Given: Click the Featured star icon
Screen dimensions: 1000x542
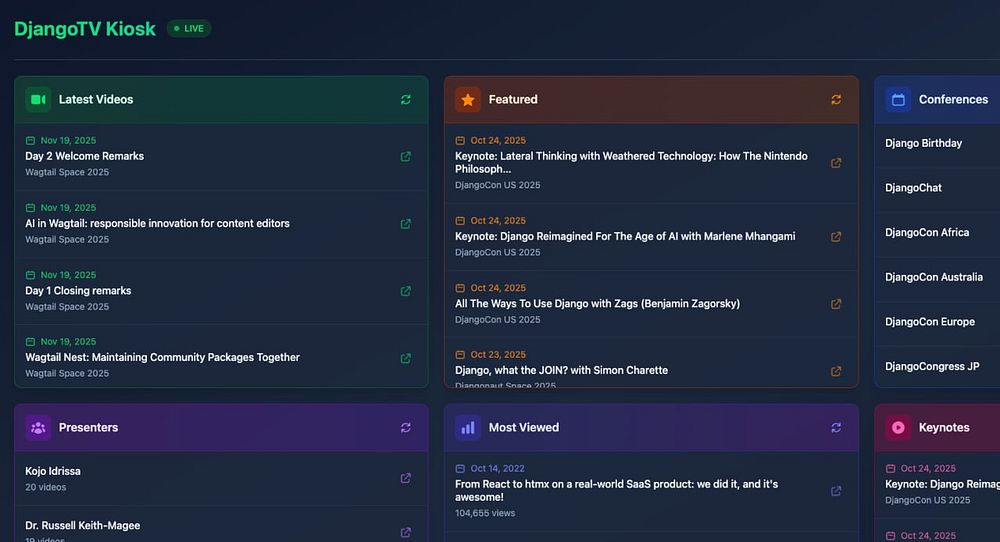Looking at the screenshot, I should click(468, 100).
